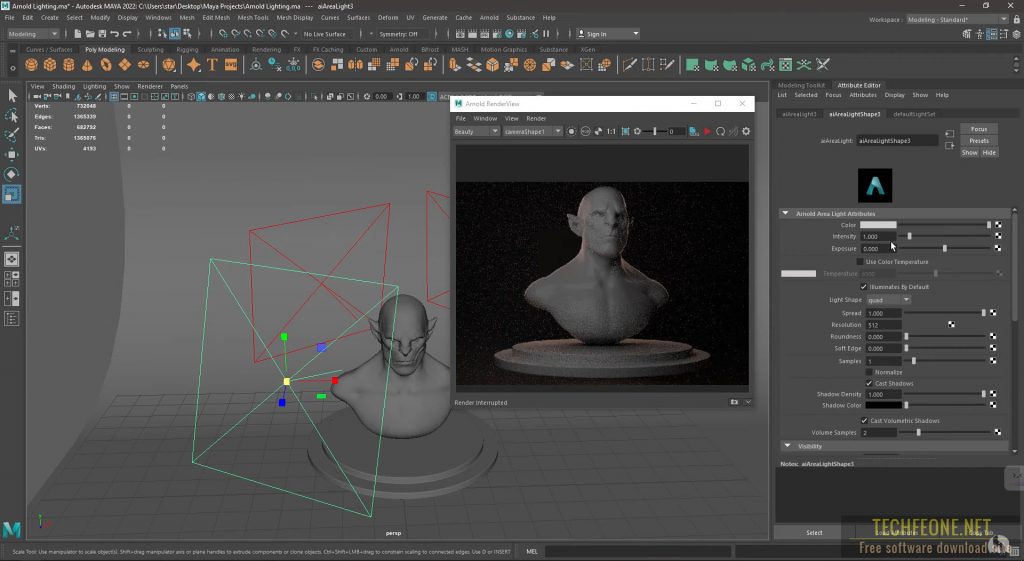Toggle Illuminates By Default checkbox

[863, 287]
